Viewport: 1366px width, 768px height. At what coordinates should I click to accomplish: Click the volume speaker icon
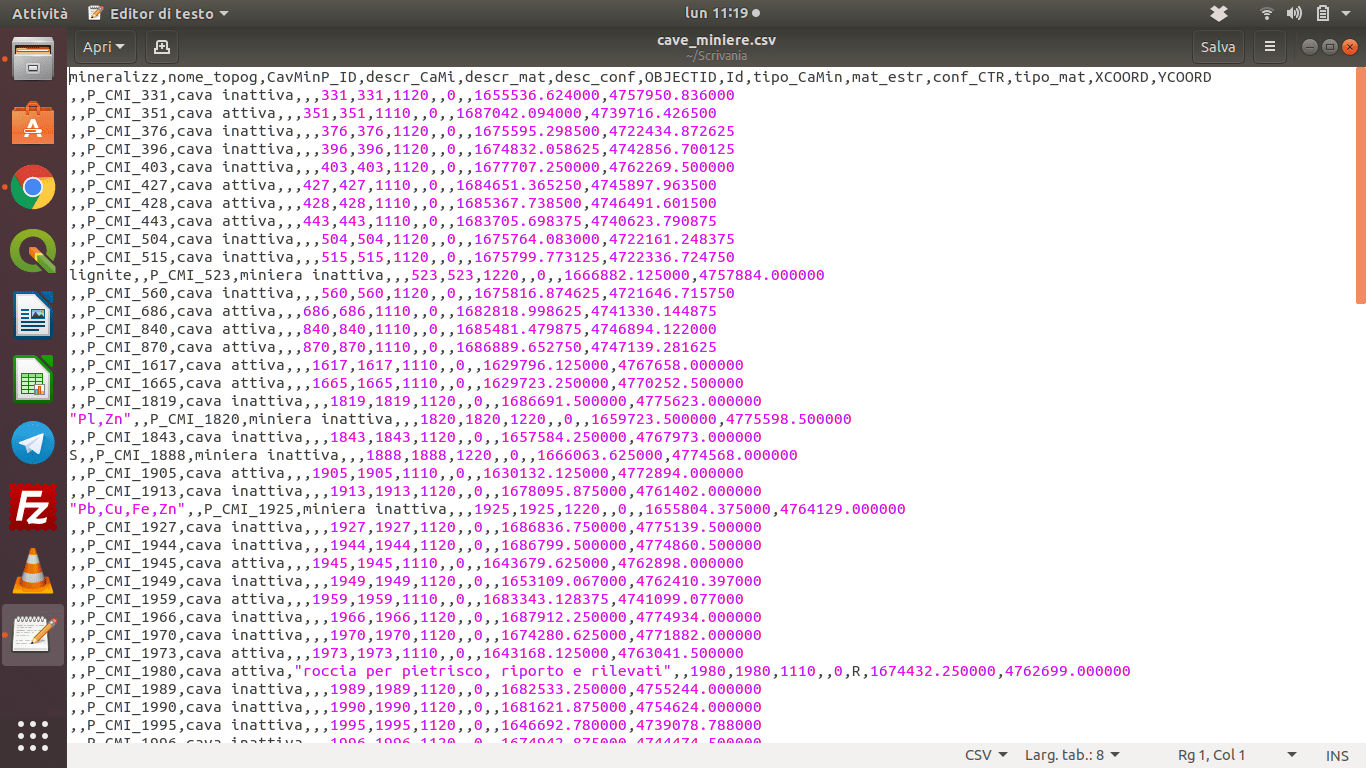1294,13
